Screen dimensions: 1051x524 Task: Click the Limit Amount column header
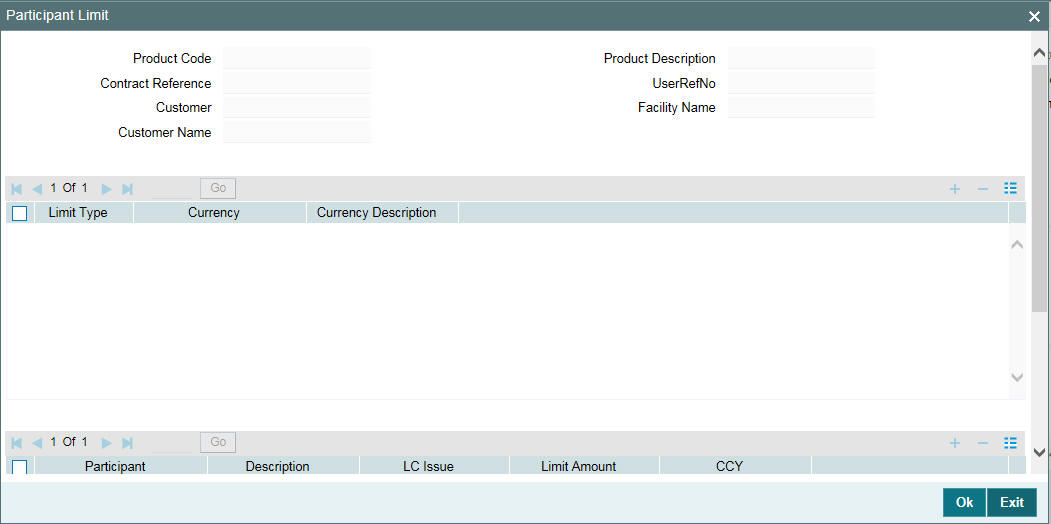point(584,466)
